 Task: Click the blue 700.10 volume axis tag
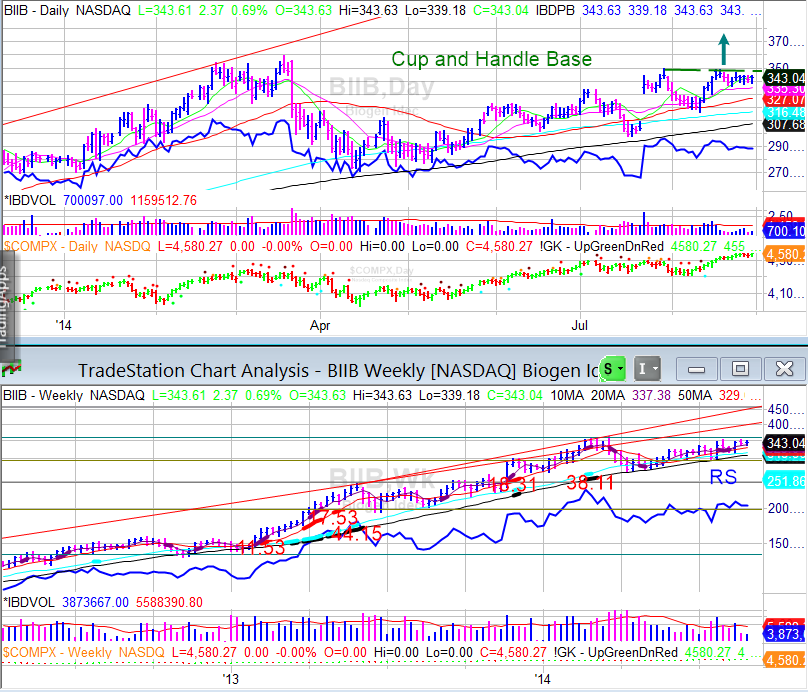coord(784,231)
